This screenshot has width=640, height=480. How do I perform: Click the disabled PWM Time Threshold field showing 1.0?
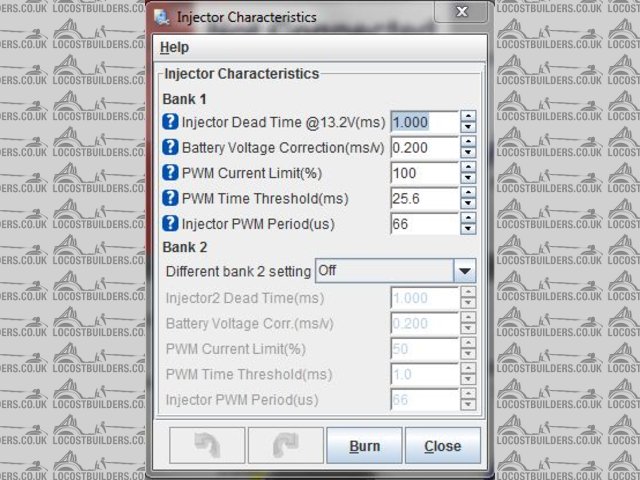pyautogui.click(x=424, y=375)
